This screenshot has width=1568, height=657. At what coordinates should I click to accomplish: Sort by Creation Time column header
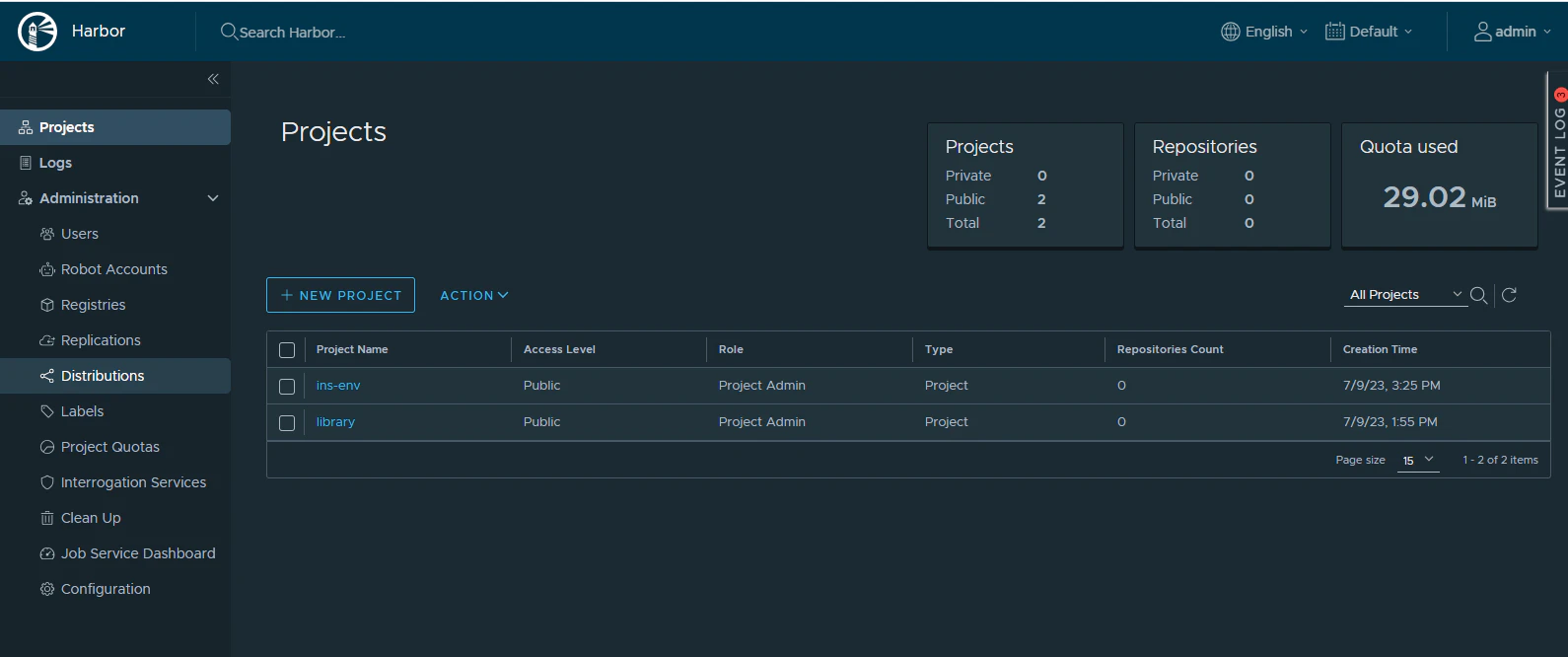coord(1380,349)
